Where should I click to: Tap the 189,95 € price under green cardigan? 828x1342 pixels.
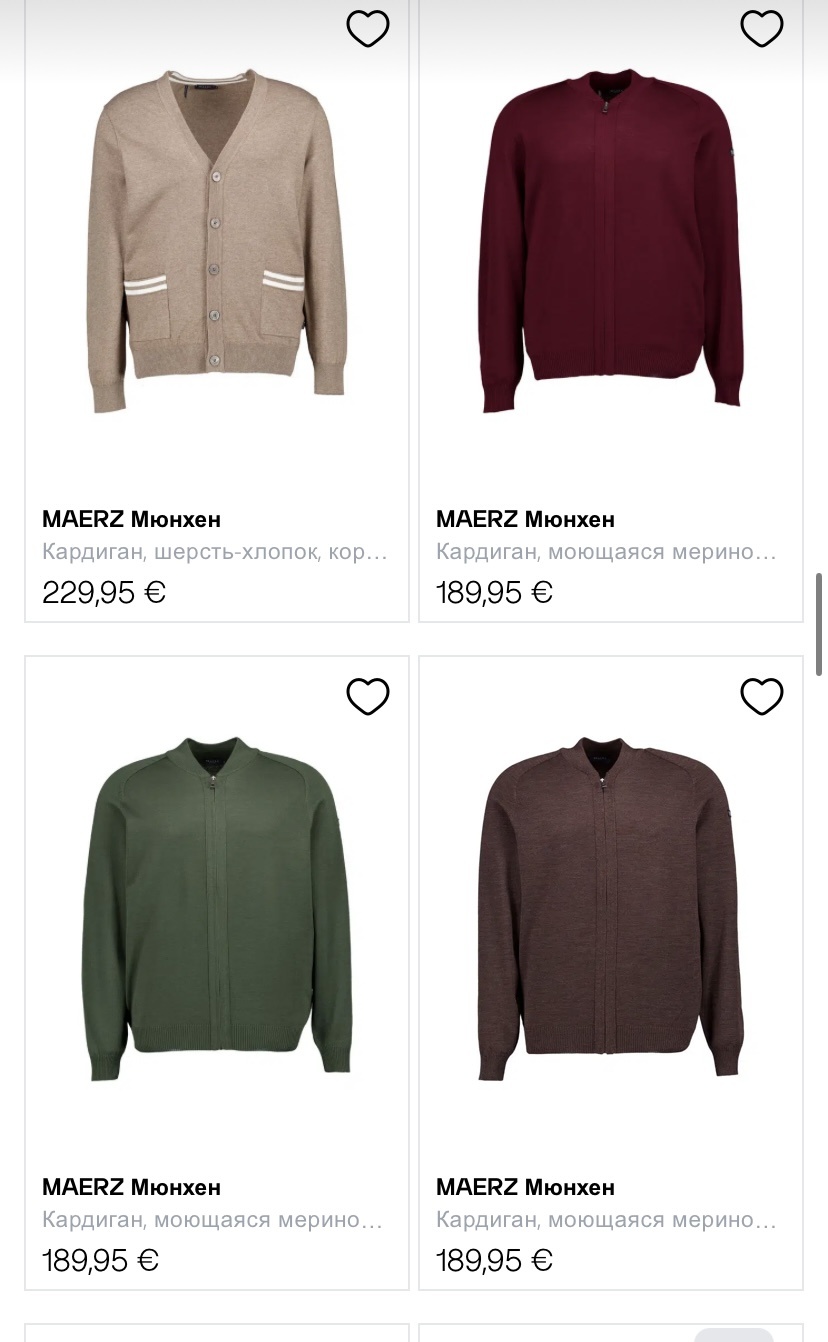coord(100,1260)
